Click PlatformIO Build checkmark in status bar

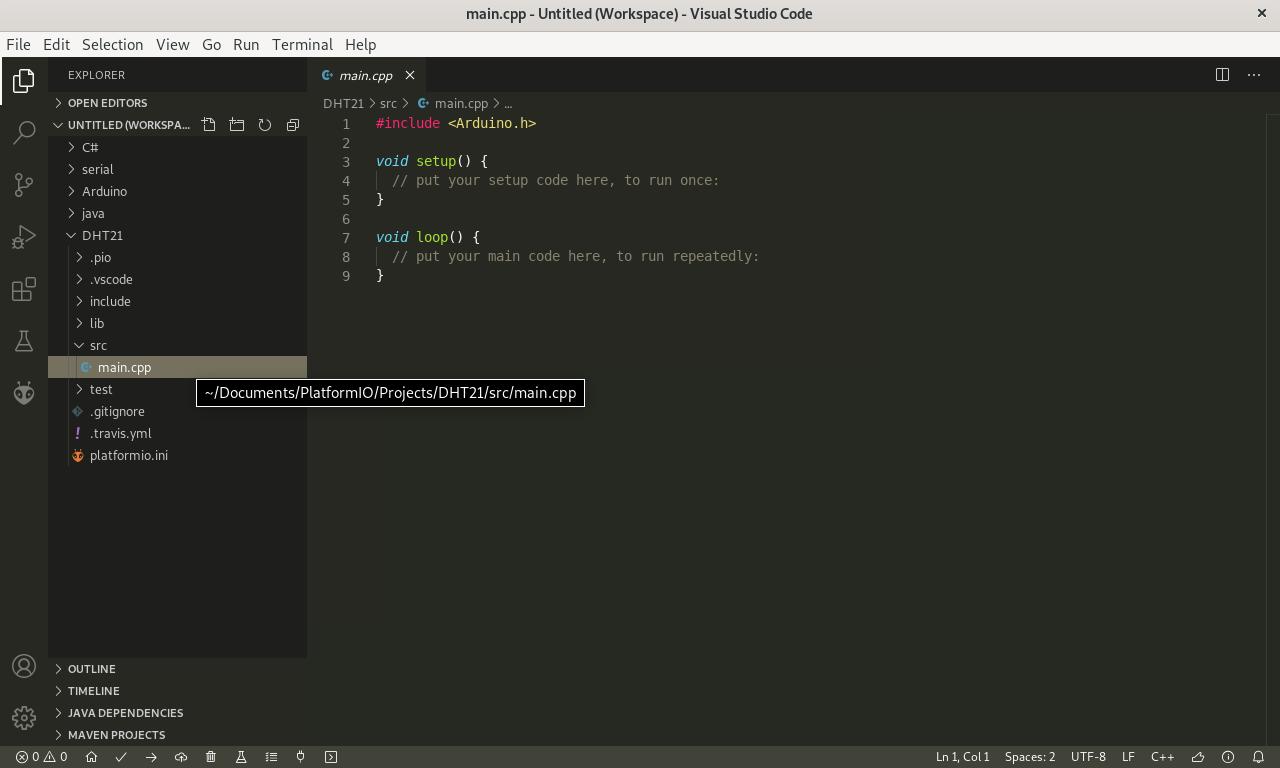pyautogui.click(x=121, y=757)
